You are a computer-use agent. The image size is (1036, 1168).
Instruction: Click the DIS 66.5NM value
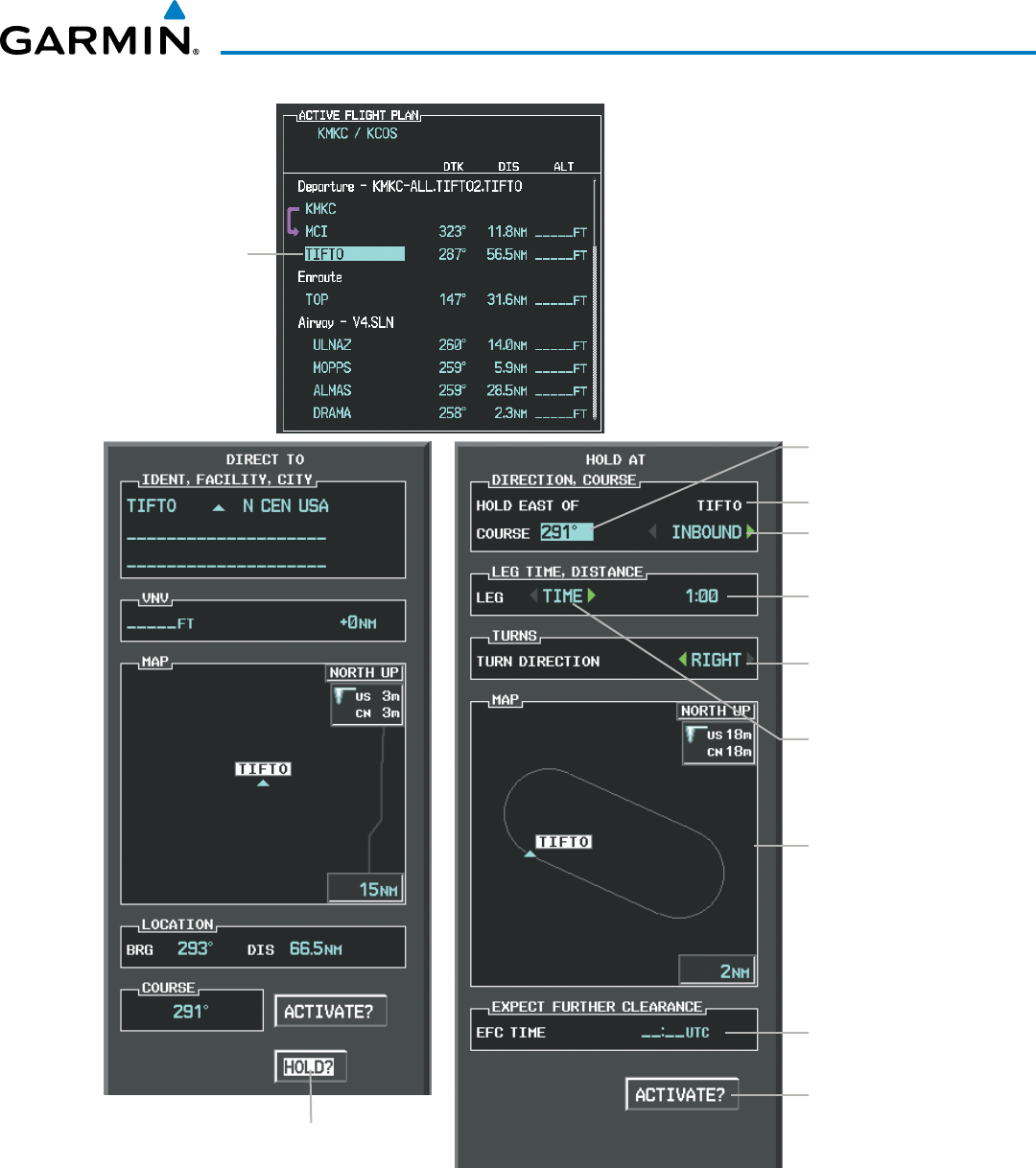coord(316,948)
